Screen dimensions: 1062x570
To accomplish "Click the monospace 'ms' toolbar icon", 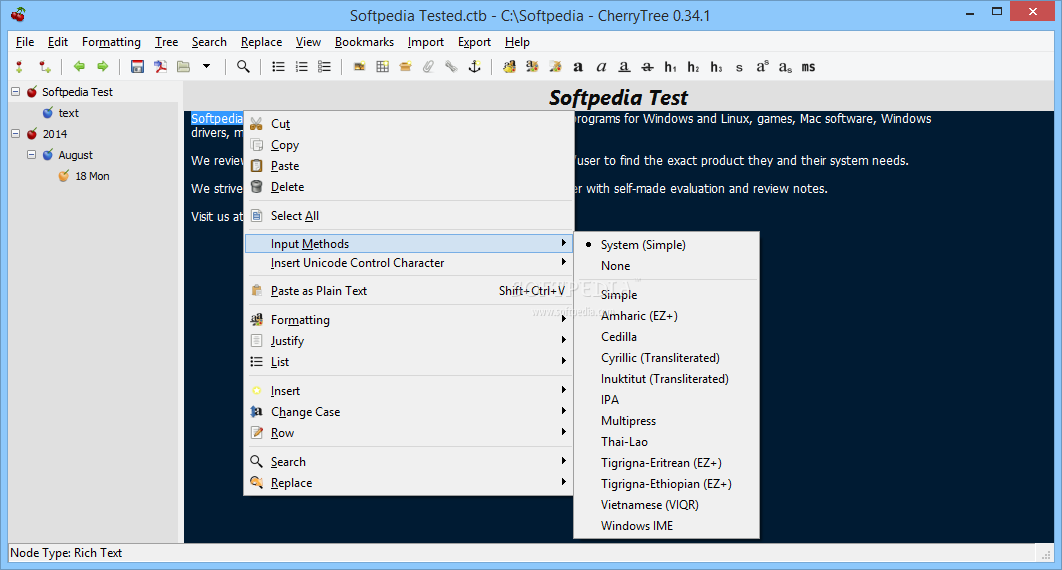I will pos(808,66).
